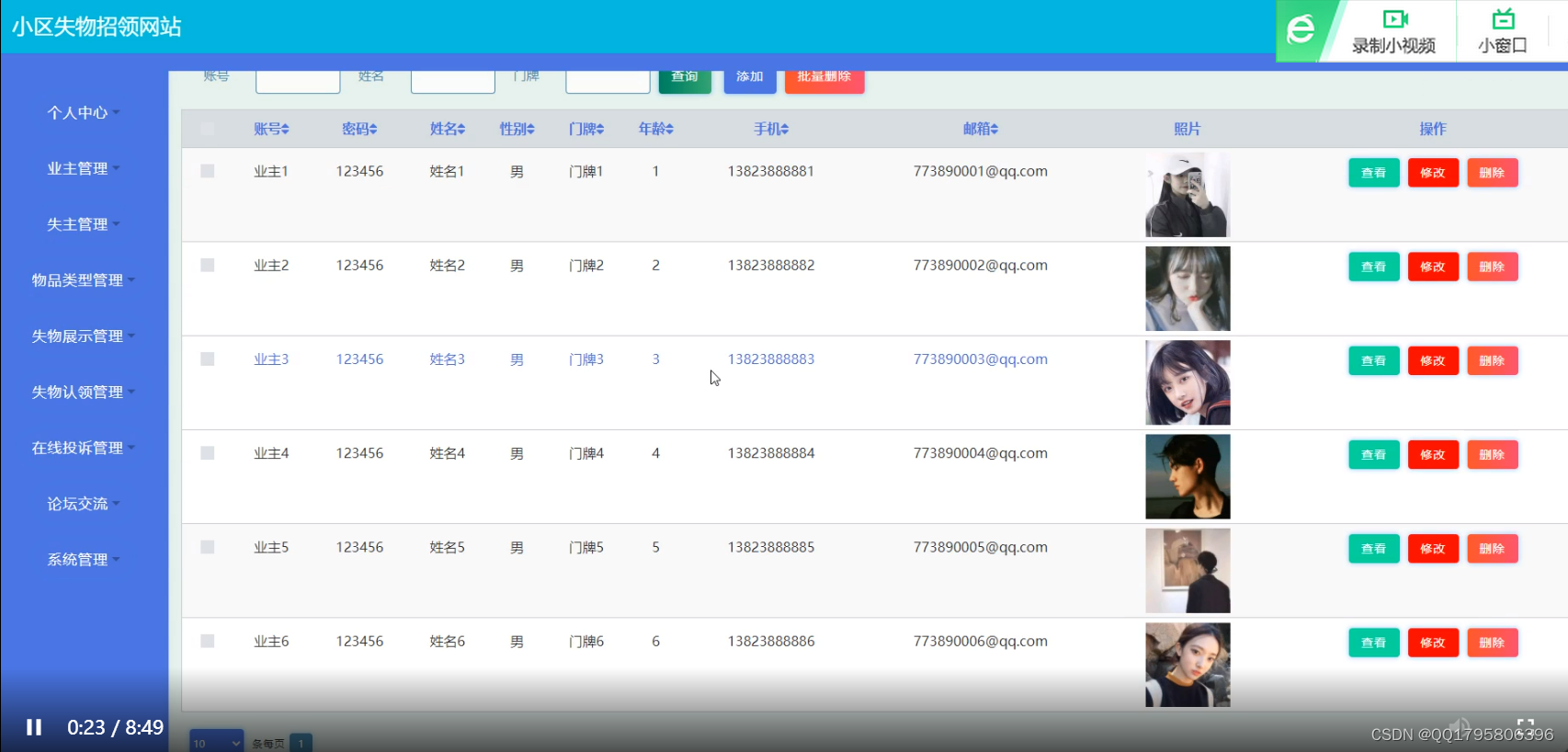This screenshot has width=1568, height=752.
Task: Click 修改 for 业主3 row
Action: [1433, 360]
